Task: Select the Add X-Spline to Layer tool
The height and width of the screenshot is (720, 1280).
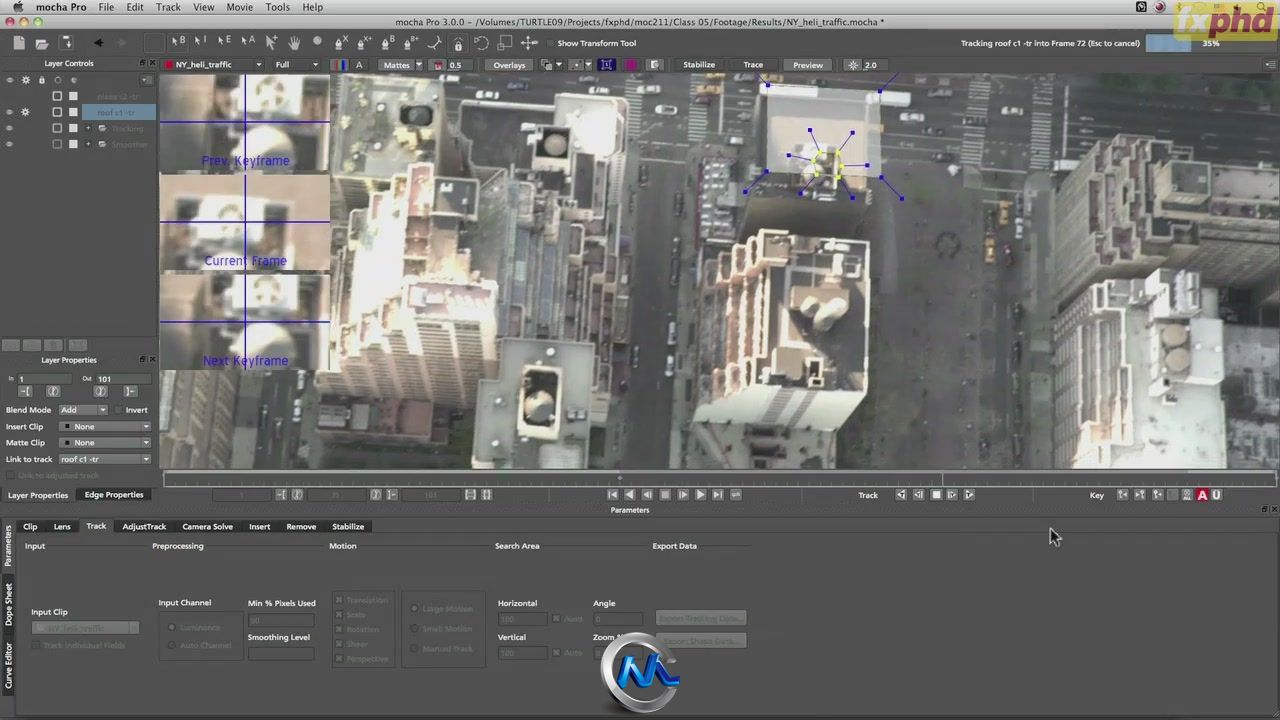Action: [x=365, y=43]
